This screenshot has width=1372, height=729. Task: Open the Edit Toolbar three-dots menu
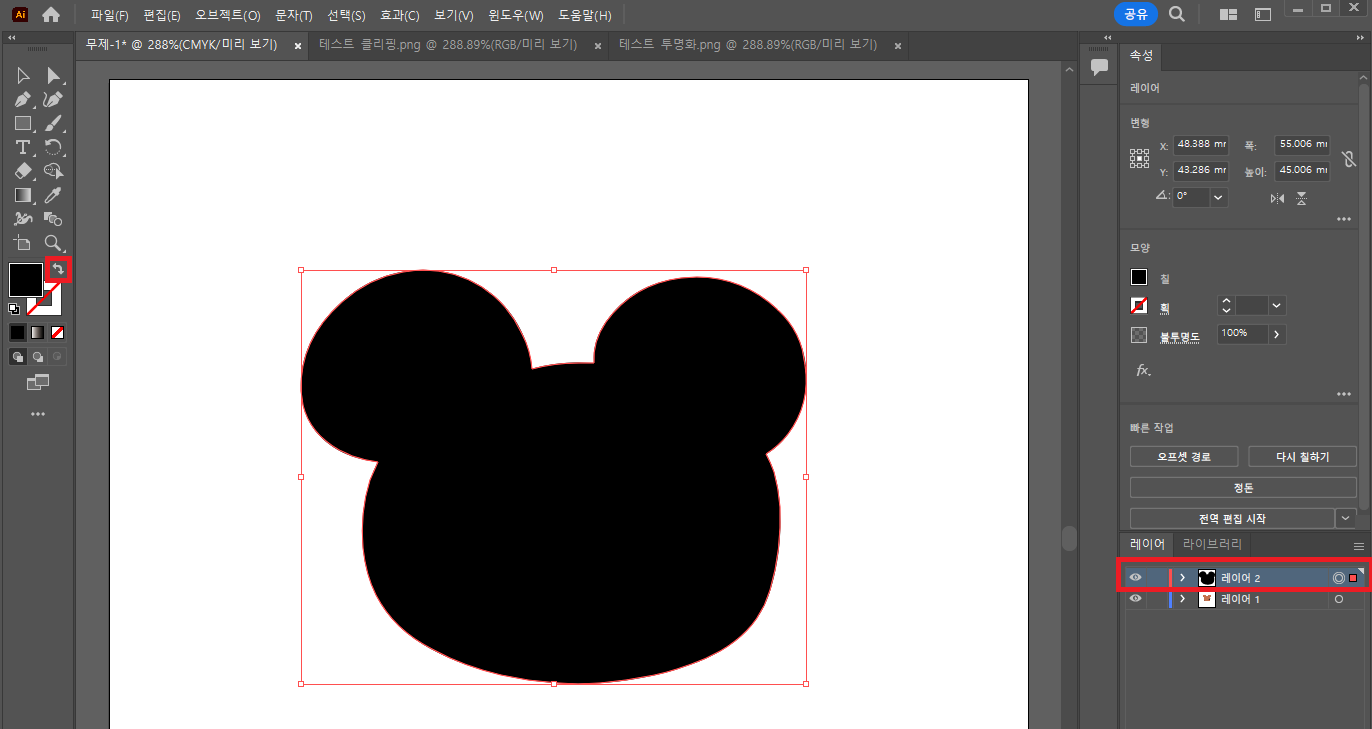point(38,414)
